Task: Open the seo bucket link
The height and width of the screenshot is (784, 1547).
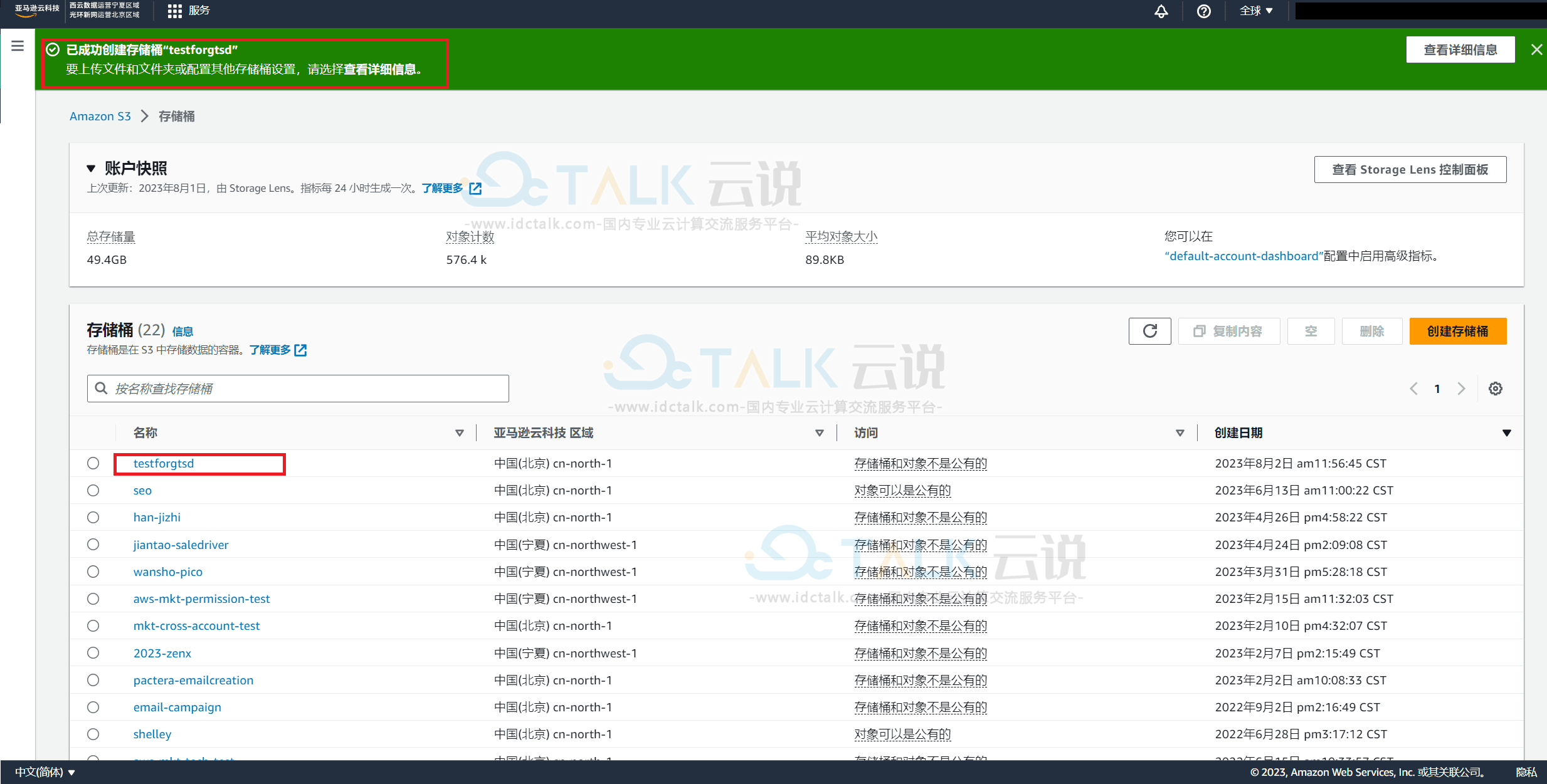Action: click(x=142, y=490)
